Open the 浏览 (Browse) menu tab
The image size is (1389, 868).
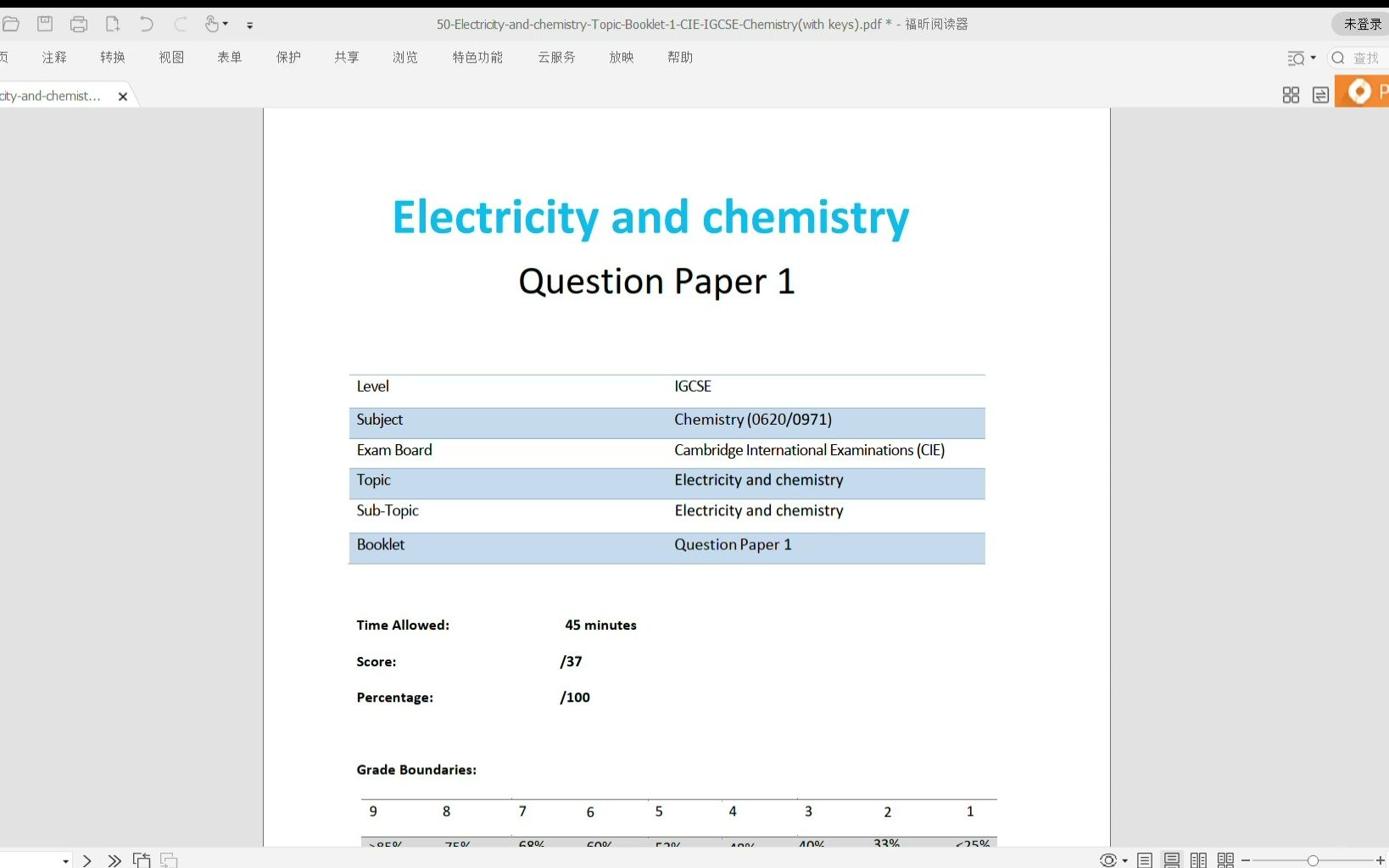point(405,57)
